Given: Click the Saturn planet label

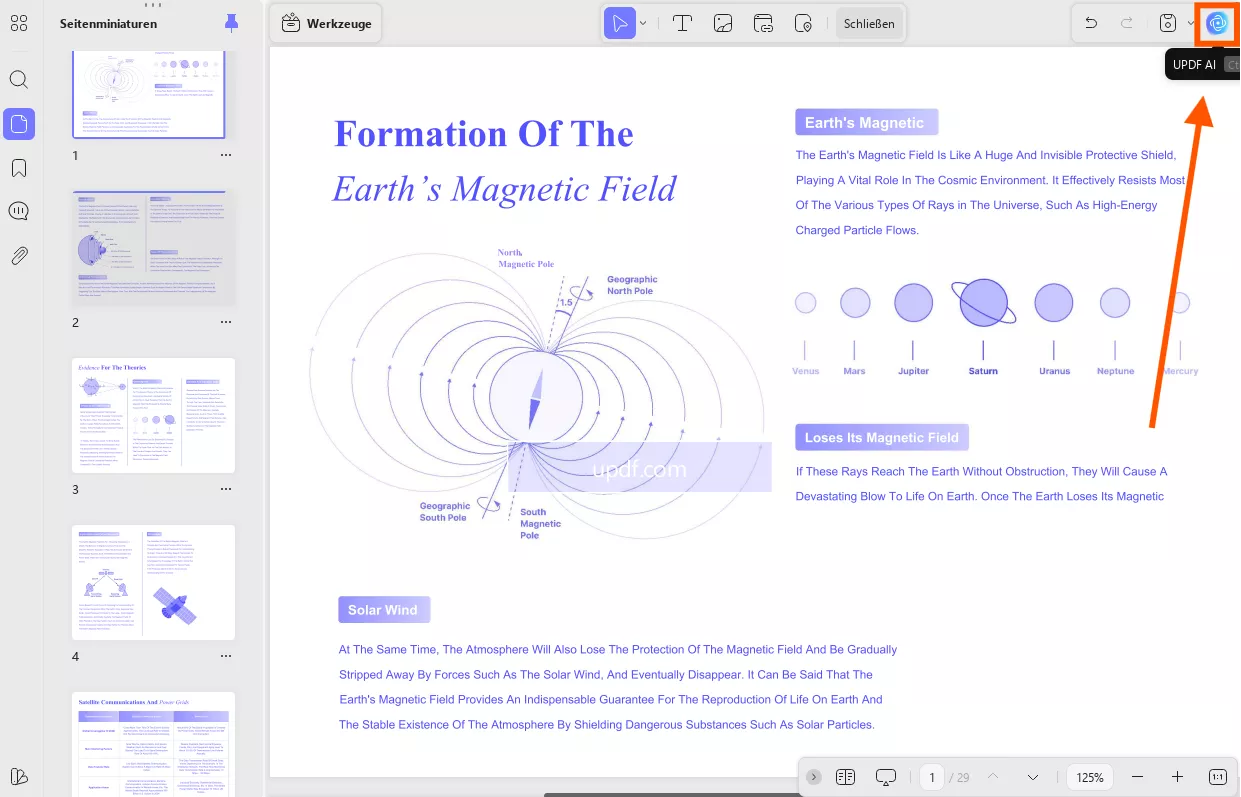Looking at the screenshot, I should [983, 371].
